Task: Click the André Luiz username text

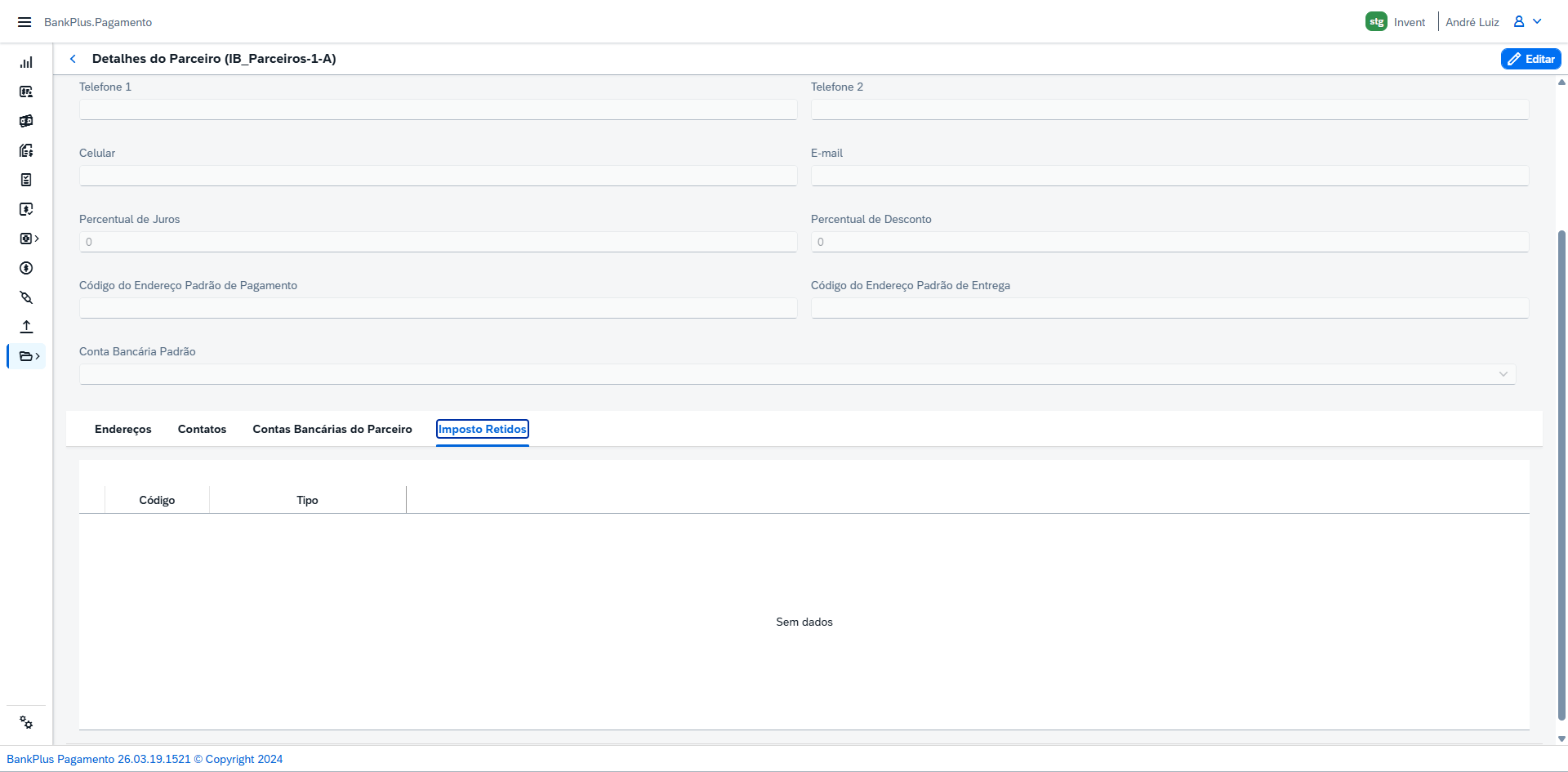Action: coord(1472,22)
